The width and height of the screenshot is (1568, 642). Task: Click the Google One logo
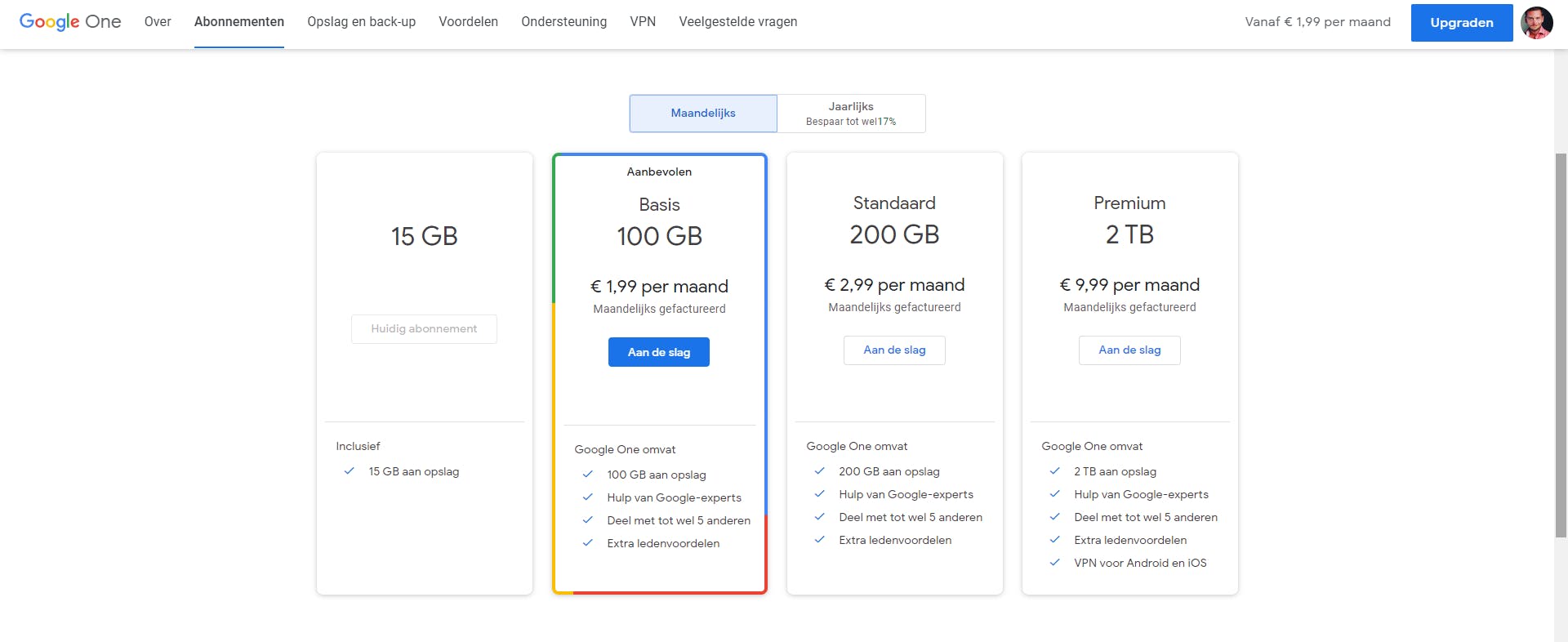pyautogui.click(x=70, y=22)
